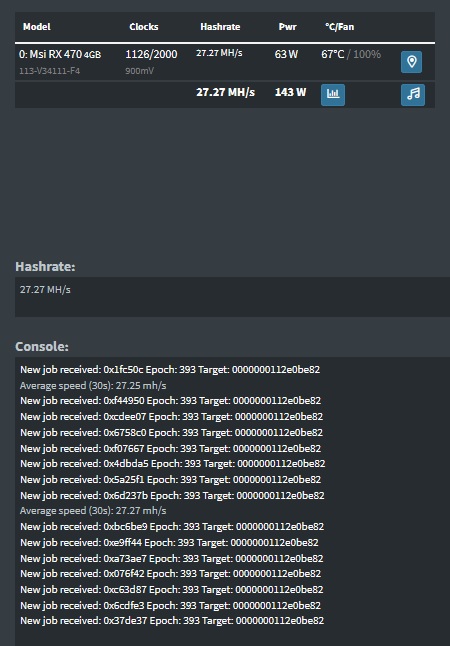Viewport: 450px width, 646px height.
Task: Click the Hashrate column header
Action: [x=220, y=27]
